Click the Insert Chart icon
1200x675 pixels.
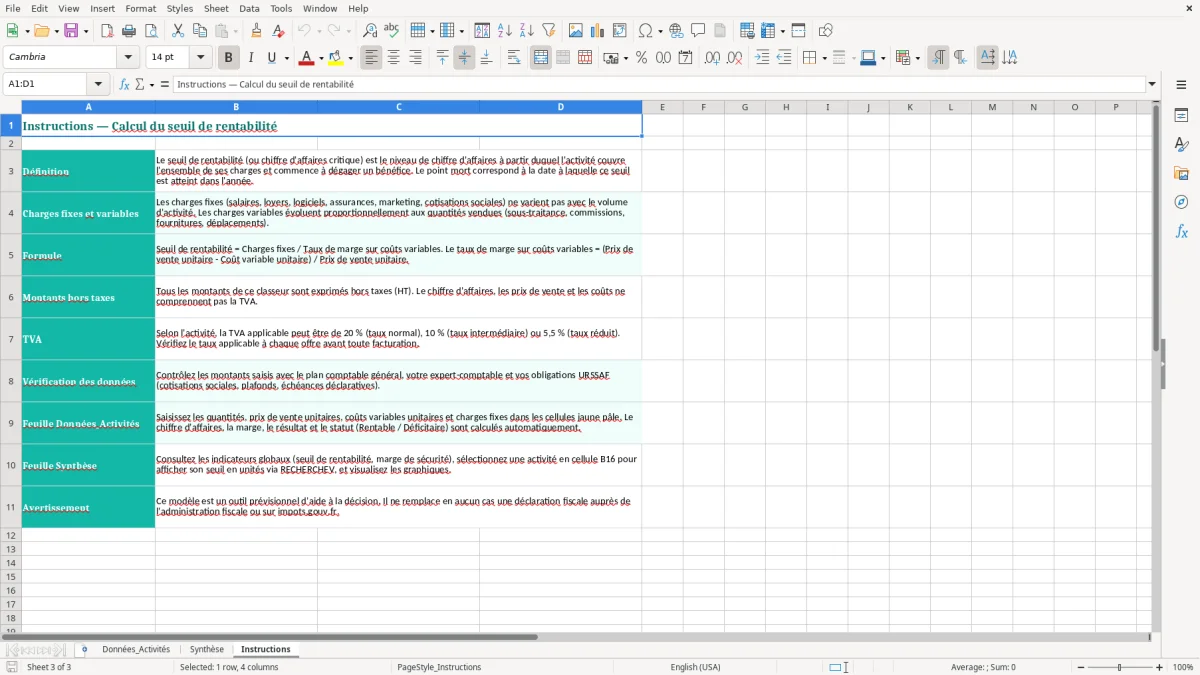(x=598, y=31)
